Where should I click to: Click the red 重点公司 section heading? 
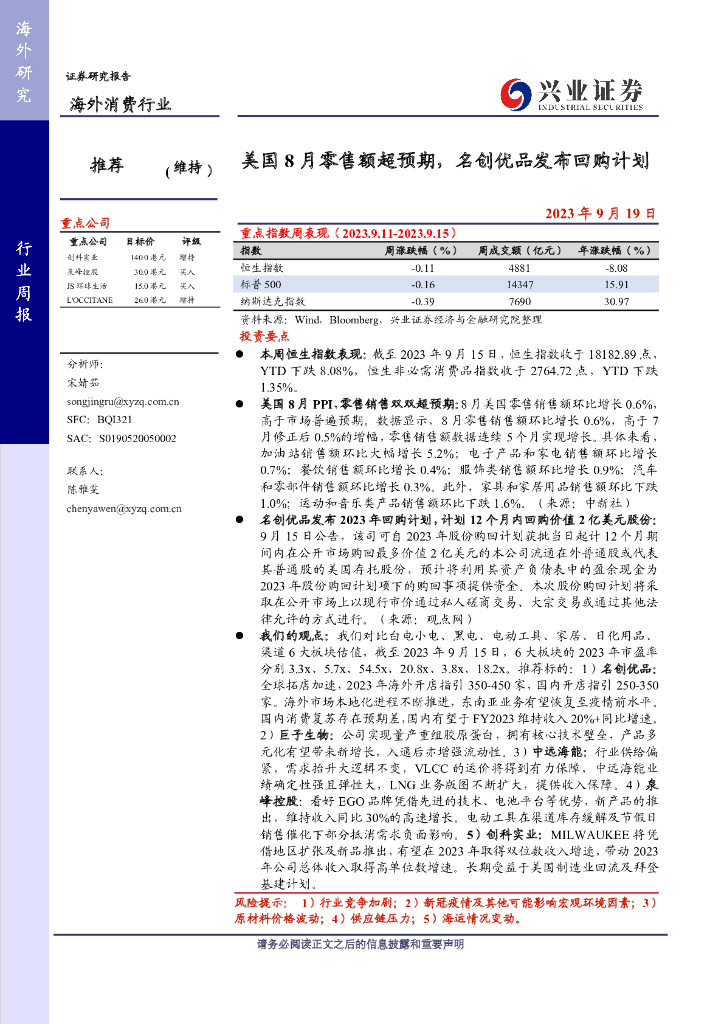pyautogui.click(x=85, y=223)
